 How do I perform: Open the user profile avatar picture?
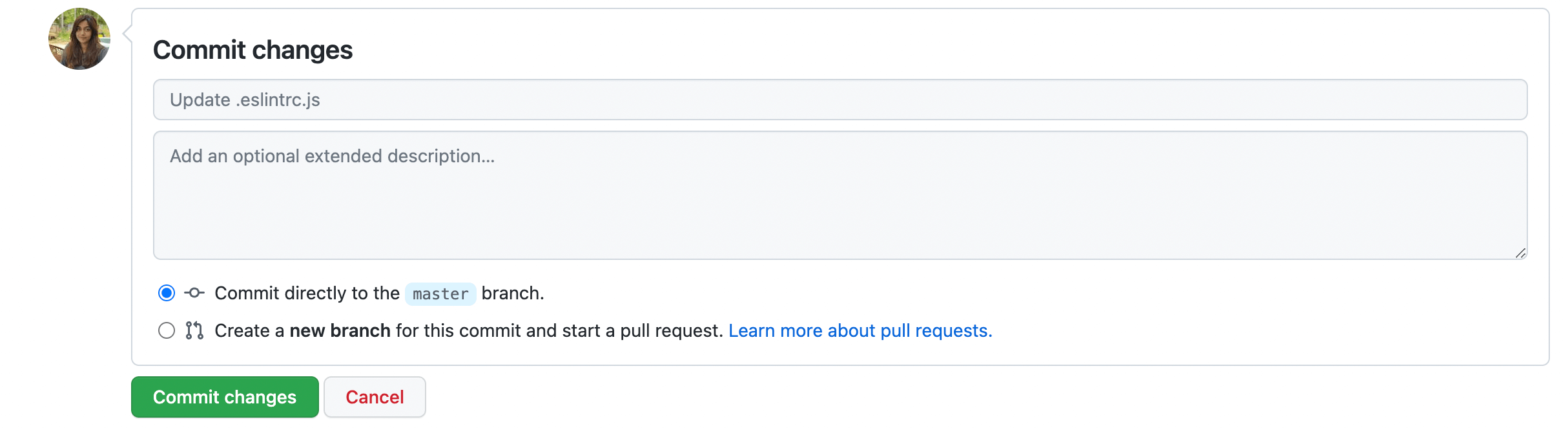pos(79,39)
